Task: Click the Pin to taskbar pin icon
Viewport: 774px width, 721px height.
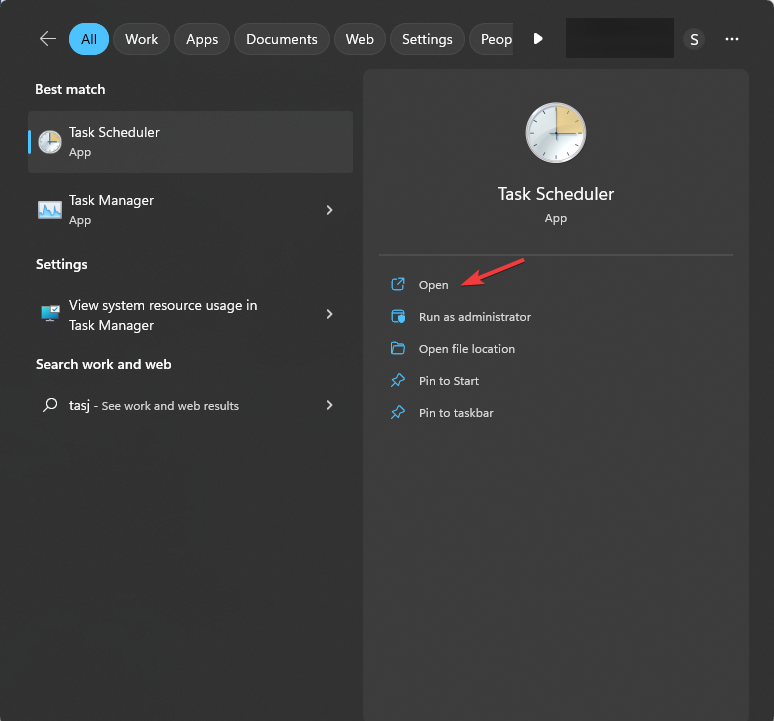Action: (398, 412)
